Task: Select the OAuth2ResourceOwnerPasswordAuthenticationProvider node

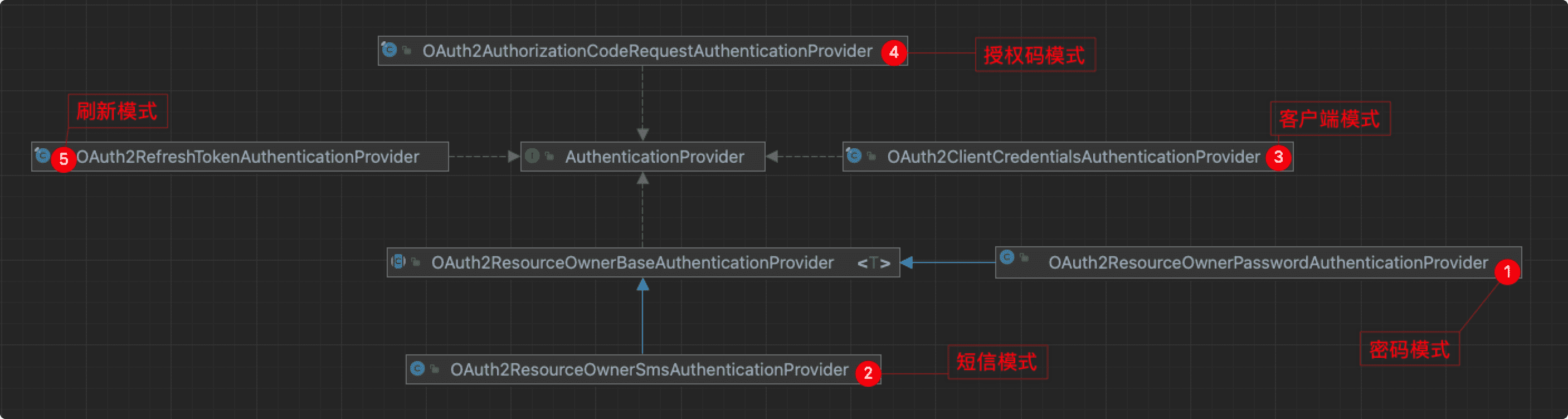Action: tap(1258, 262)
